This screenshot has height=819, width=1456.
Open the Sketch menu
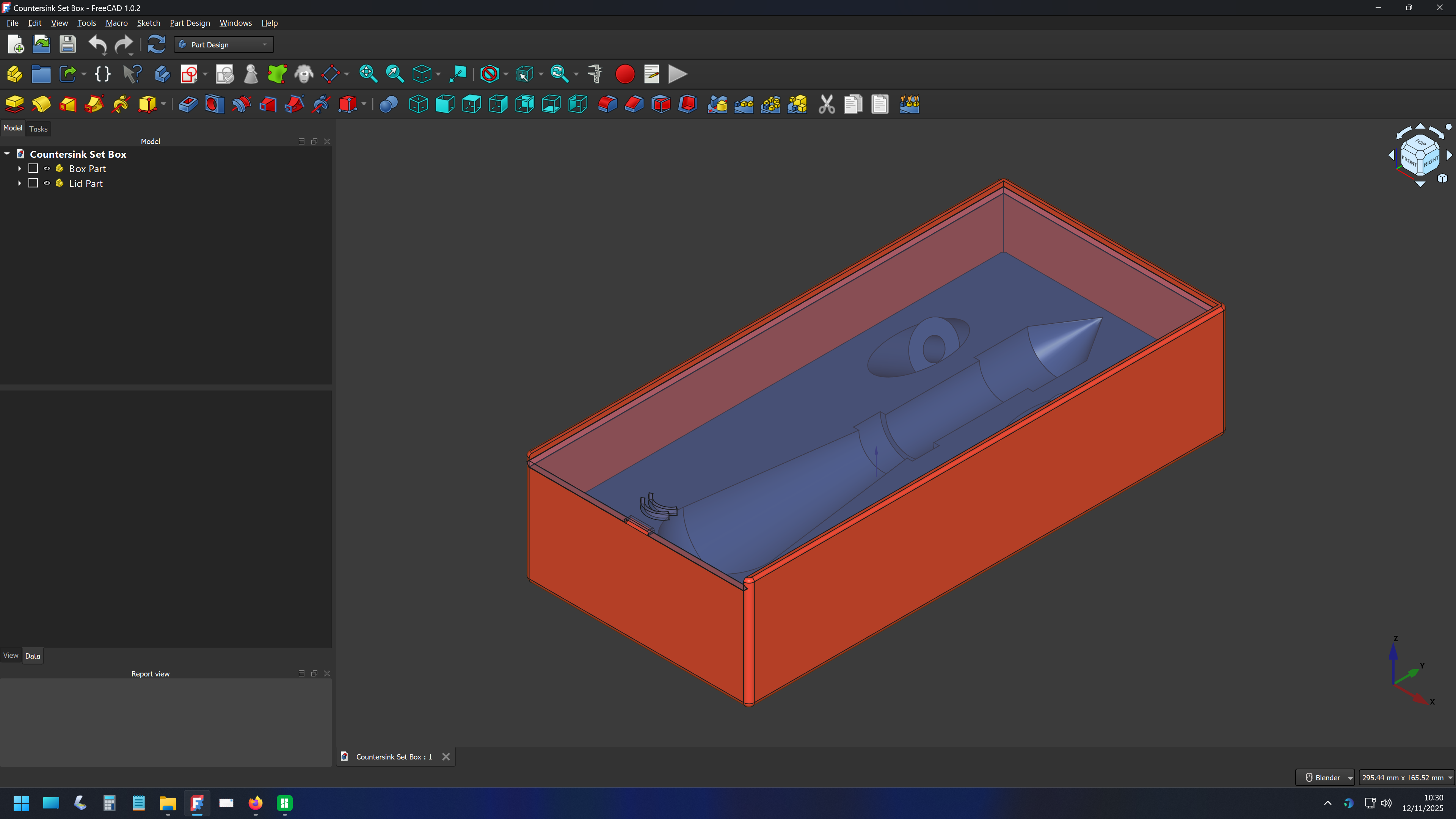click(149, 23)
